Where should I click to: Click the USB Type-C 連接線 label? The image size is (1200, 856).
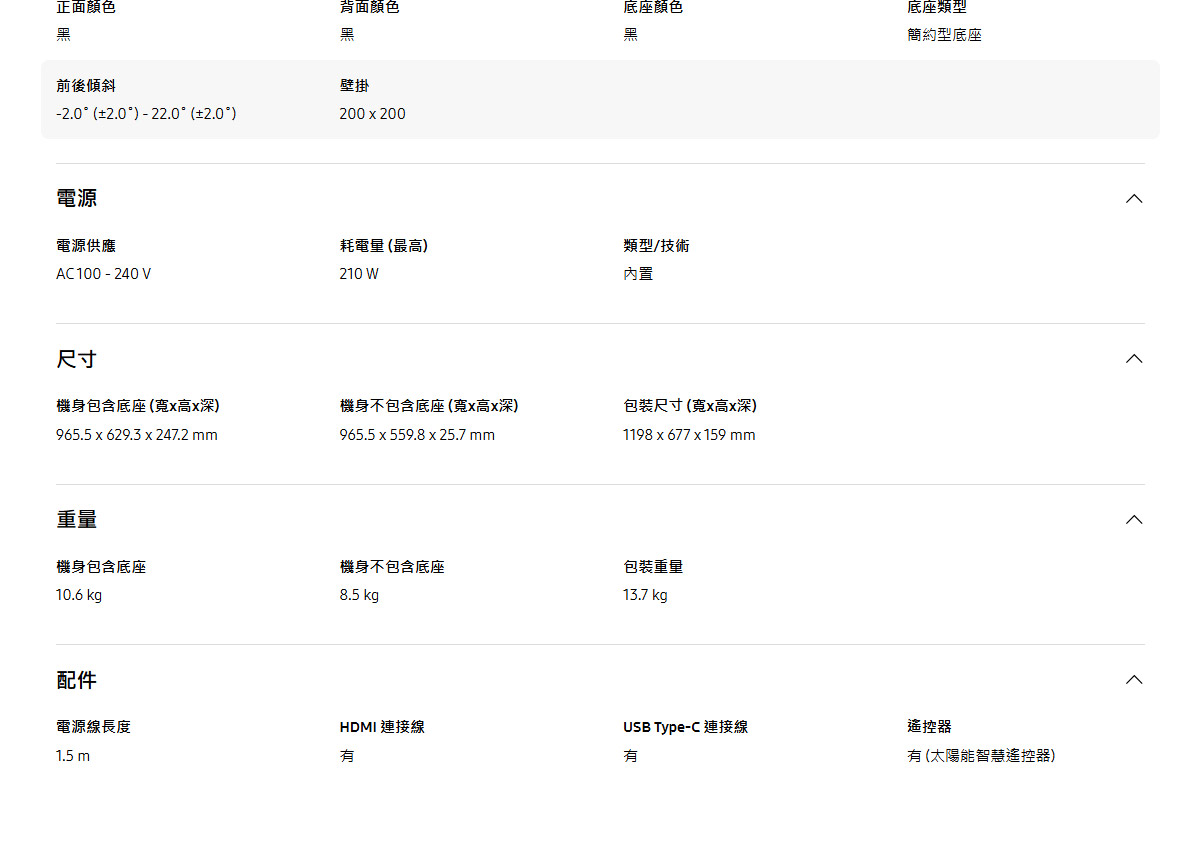[685, 727]
